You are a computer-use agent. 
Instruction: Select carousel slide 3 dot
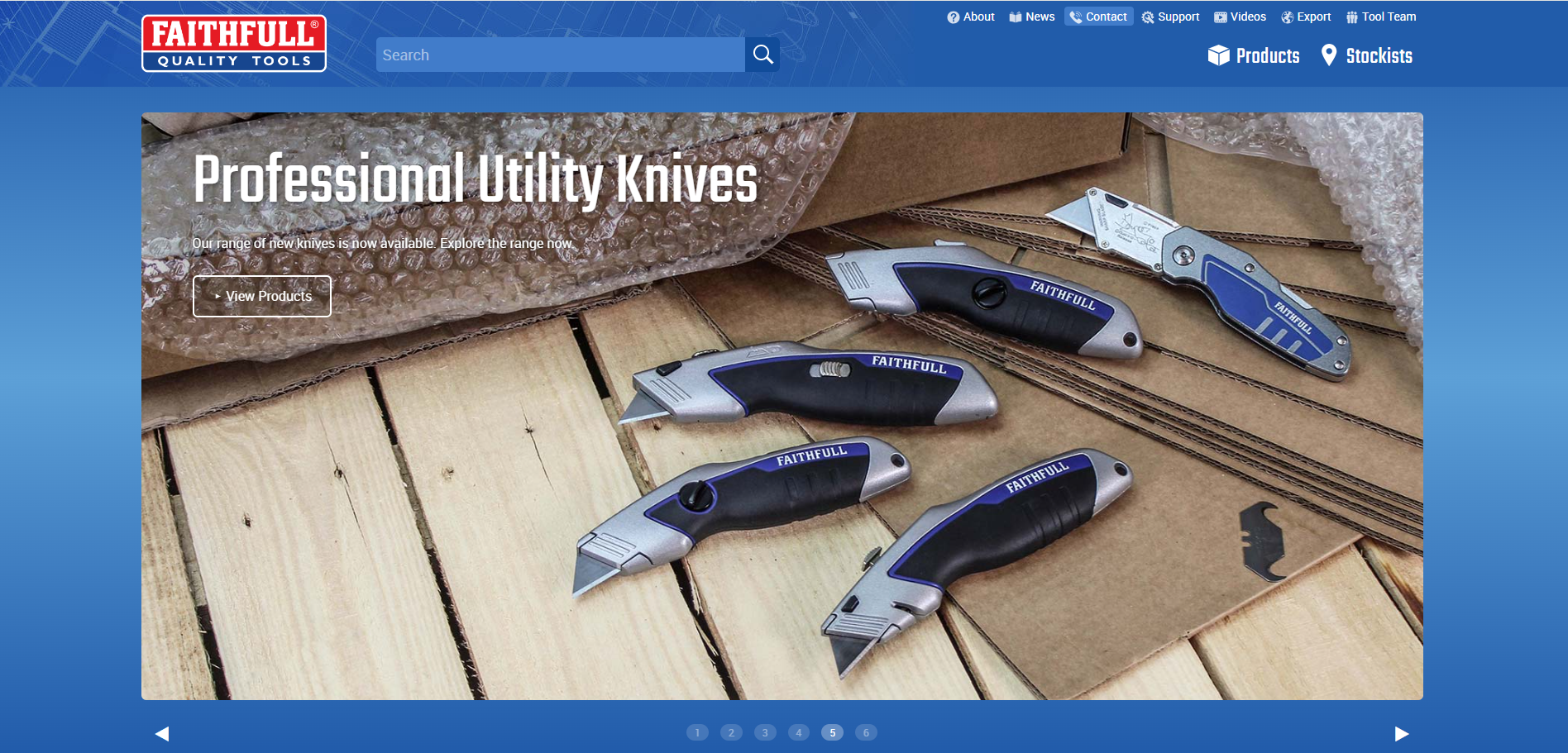tap(765, 732)
